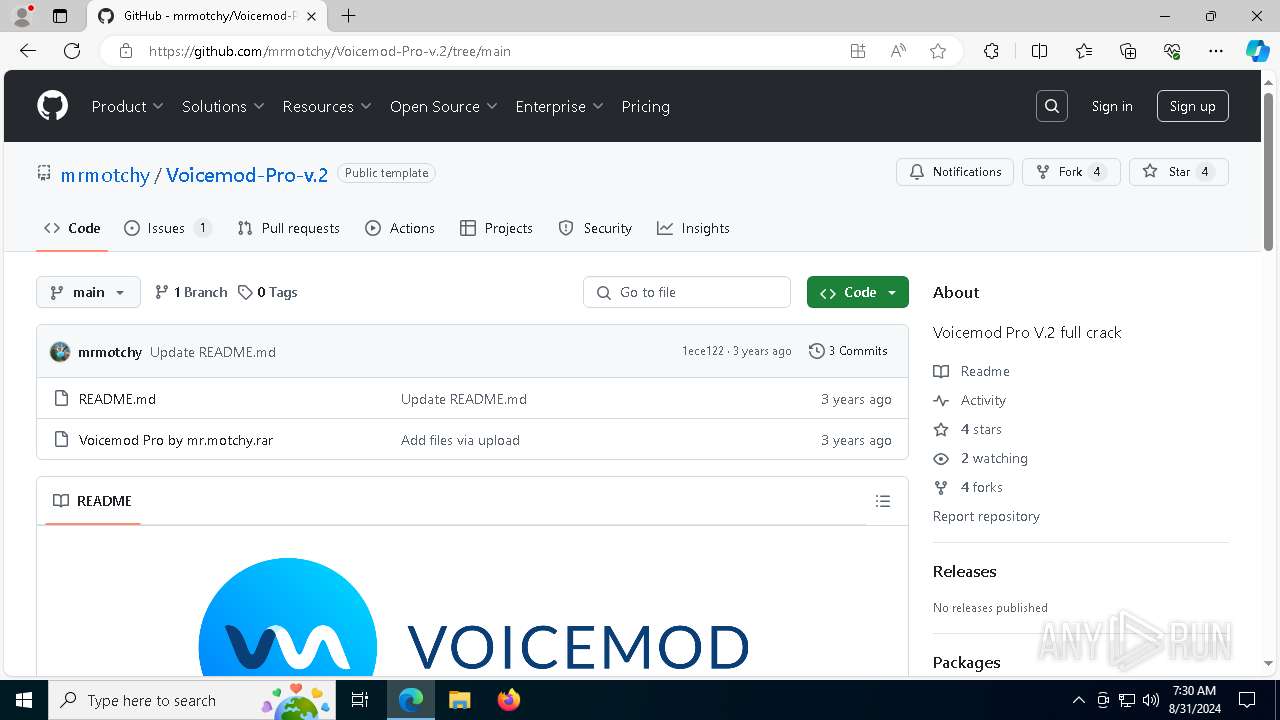Viewport: 1280px width, 720px height.
Task: Refresh the page with the reload icon
Action: click(x=72, y=51)
